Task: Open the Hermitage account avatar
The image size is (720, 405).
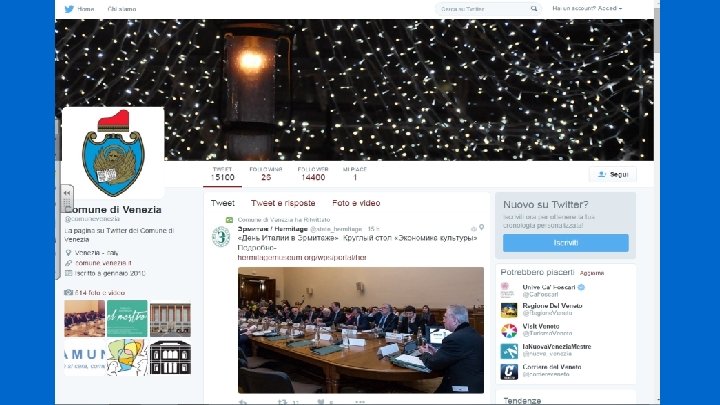Action: (221, 237)
